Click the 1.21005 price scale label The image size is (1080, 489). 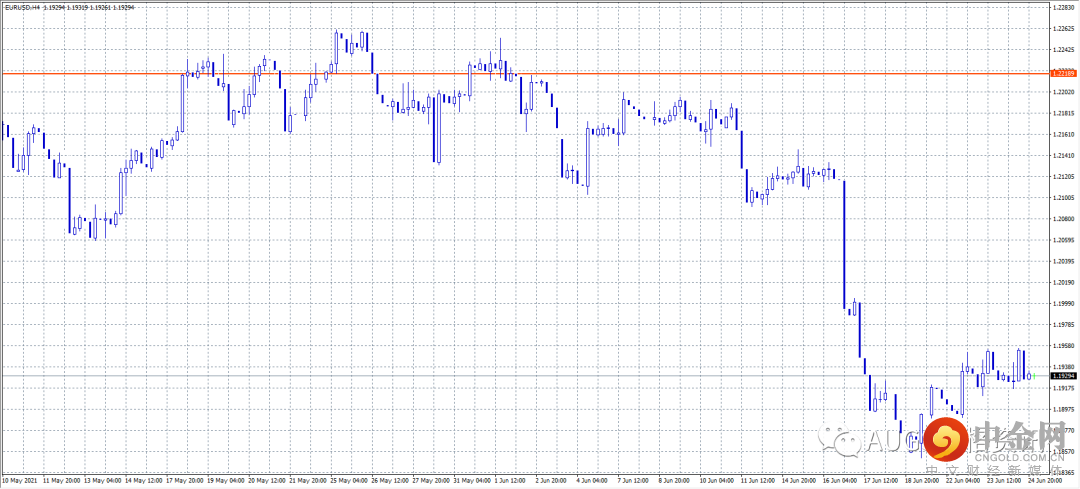coord(1064,198)
